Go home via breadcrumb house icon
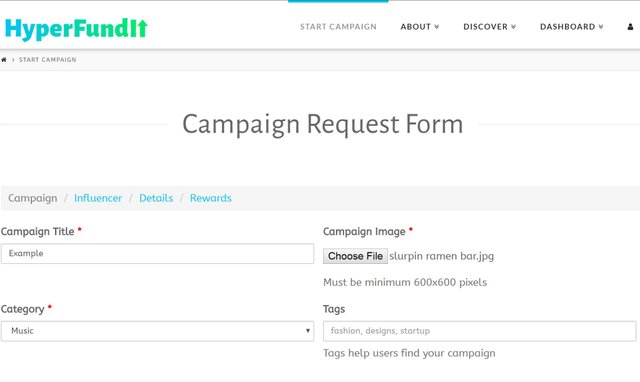Viewport: 640px width, 382px height. pos(4,60)
